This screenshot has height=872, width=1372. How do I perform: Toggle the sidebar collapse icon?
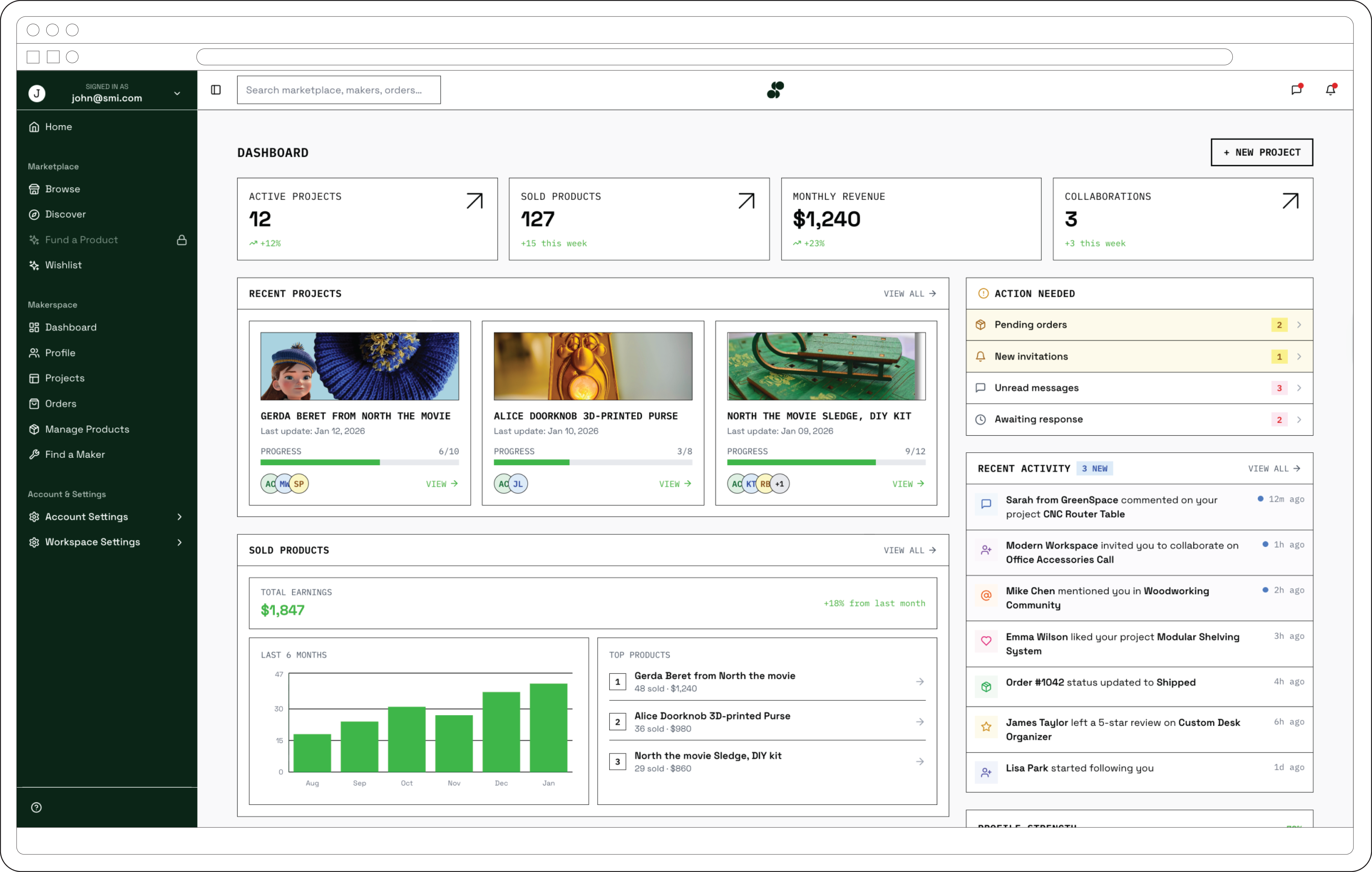216,90
